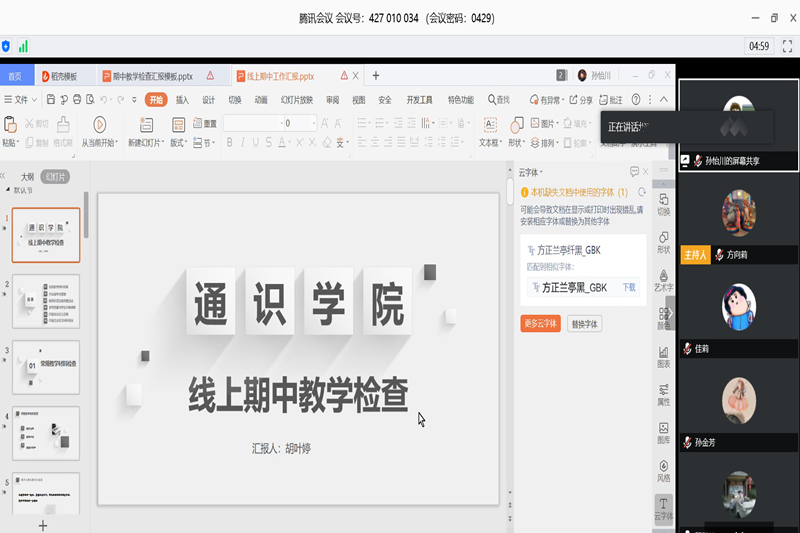Switch slide panel to 幻灯片 view
This screenshot has width=800, height=533.
tap(55, 177)
